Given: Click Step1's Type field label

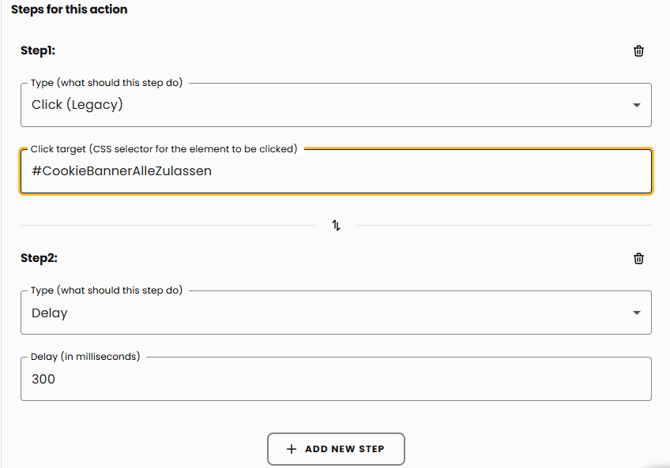Looking at the screenshot, I should click(106, 82).
